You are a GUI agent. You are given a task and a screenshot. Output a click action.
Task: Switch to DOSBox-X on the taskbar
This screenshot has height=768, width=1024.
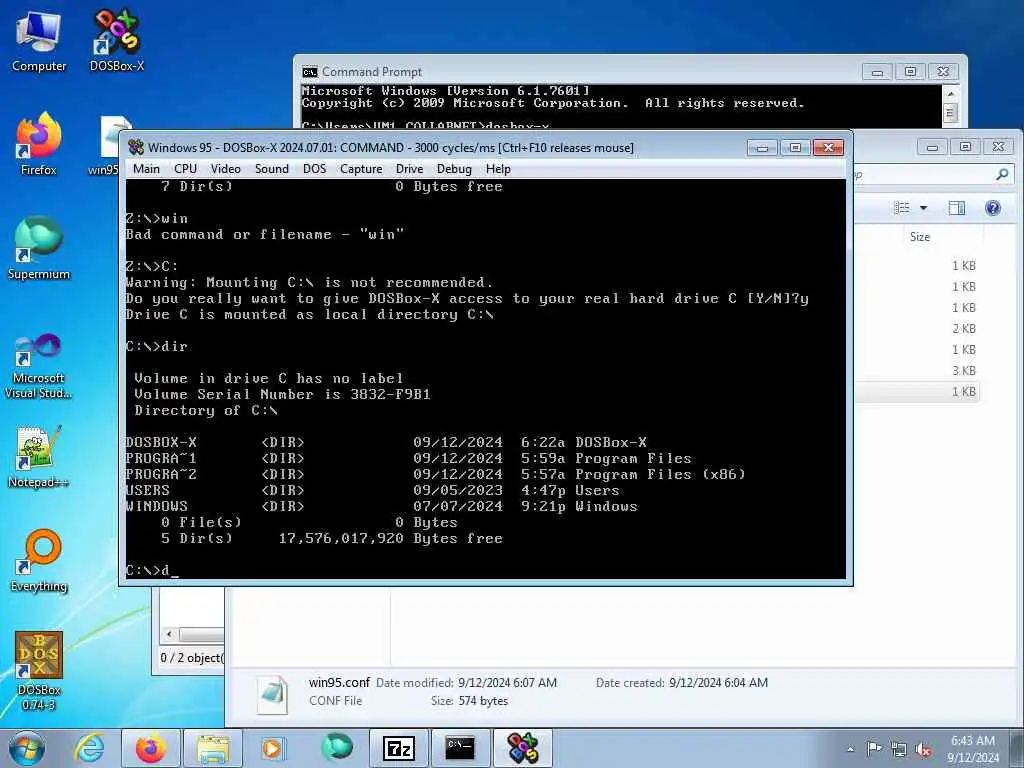[x=523, y=748]
